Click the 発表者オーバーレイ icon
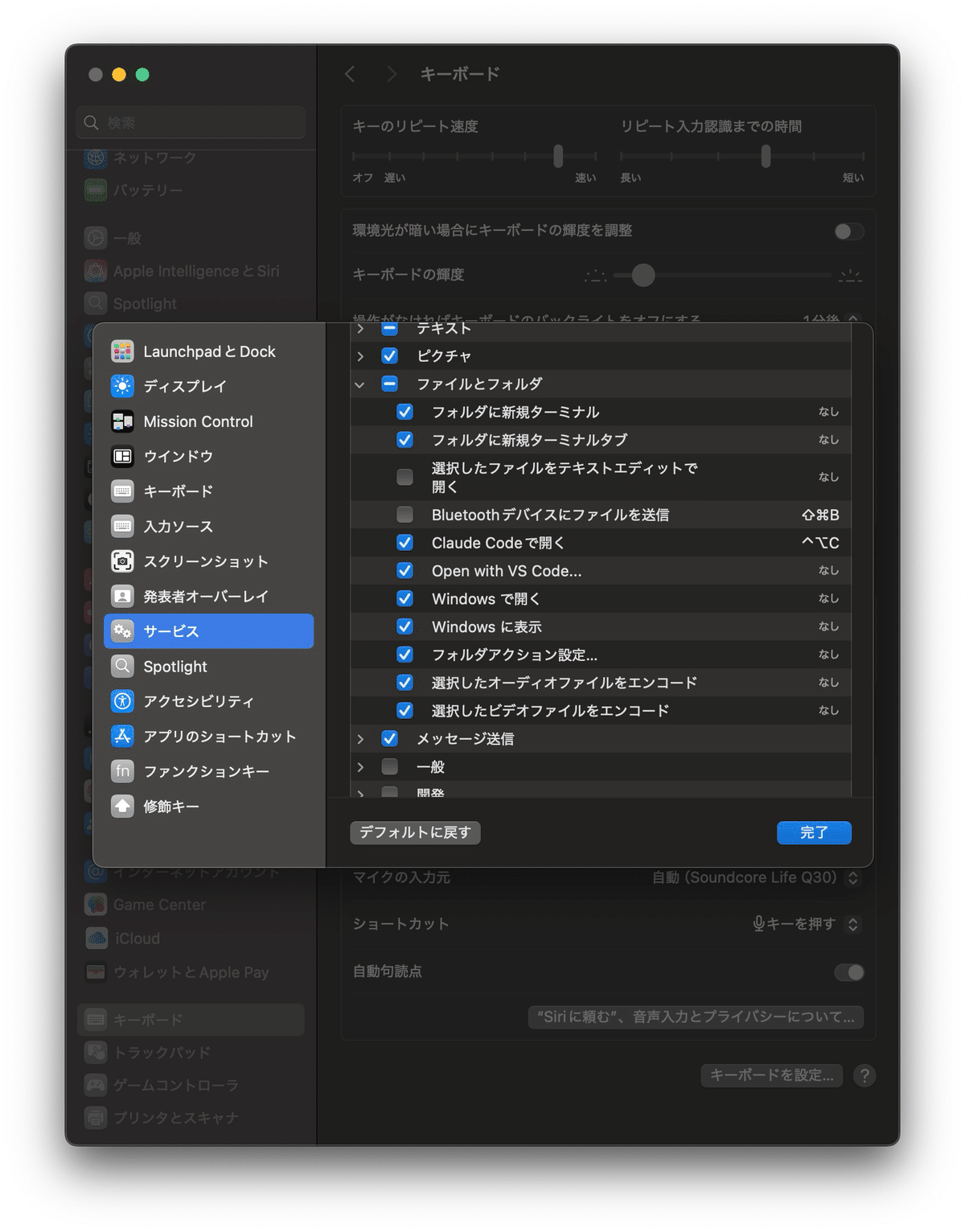 click(122, 597)
